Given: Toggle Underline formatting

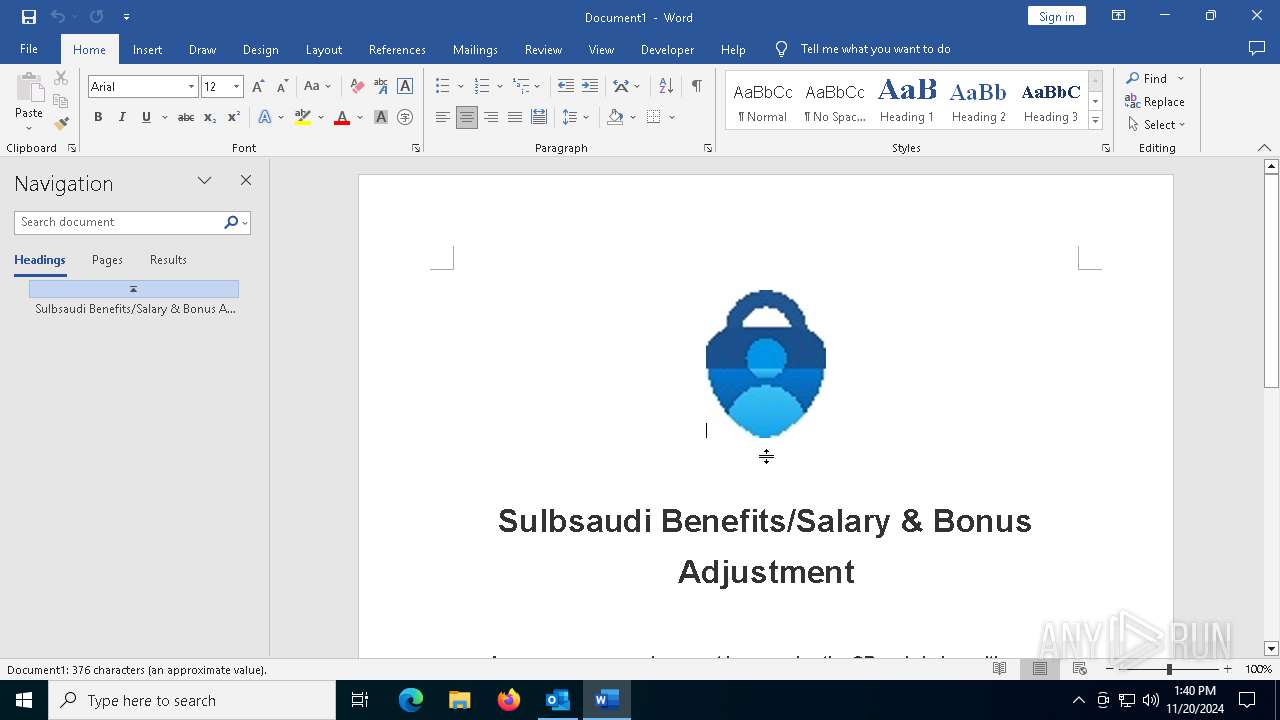Looking at the screenshot, I should (x=146, y=117).
